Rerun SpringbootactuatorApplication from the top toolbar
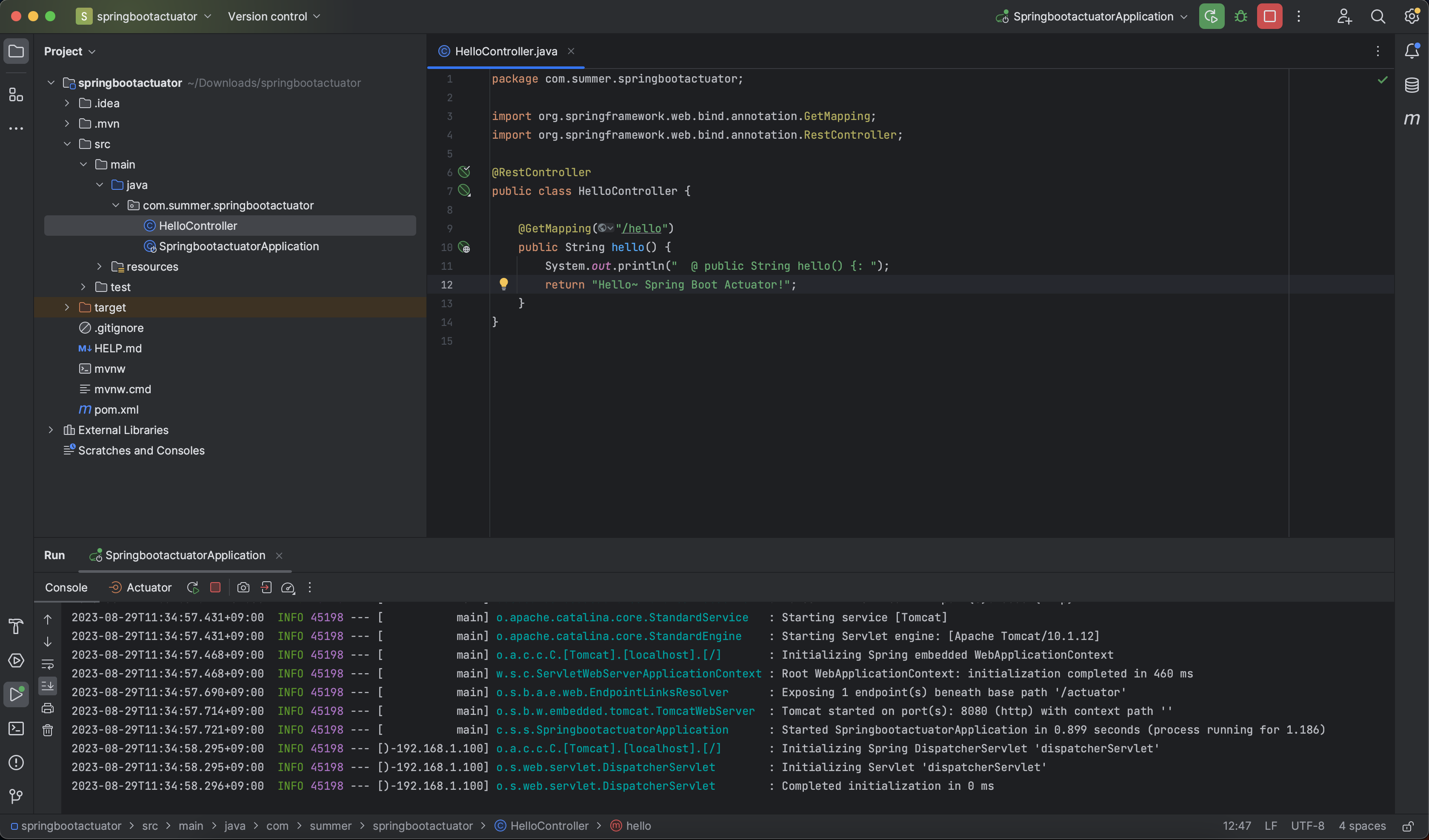 coord(1211,17)
